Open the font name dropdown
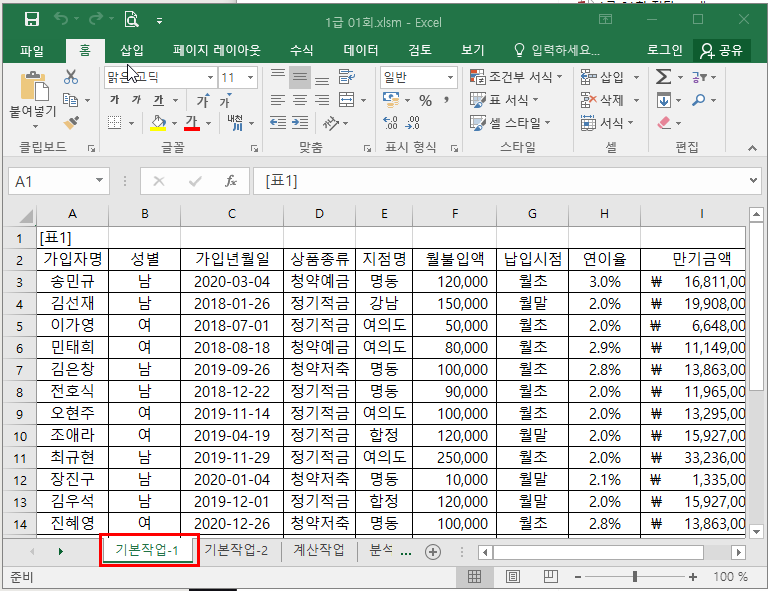This screenshot has width=768, height=591. 210,77
